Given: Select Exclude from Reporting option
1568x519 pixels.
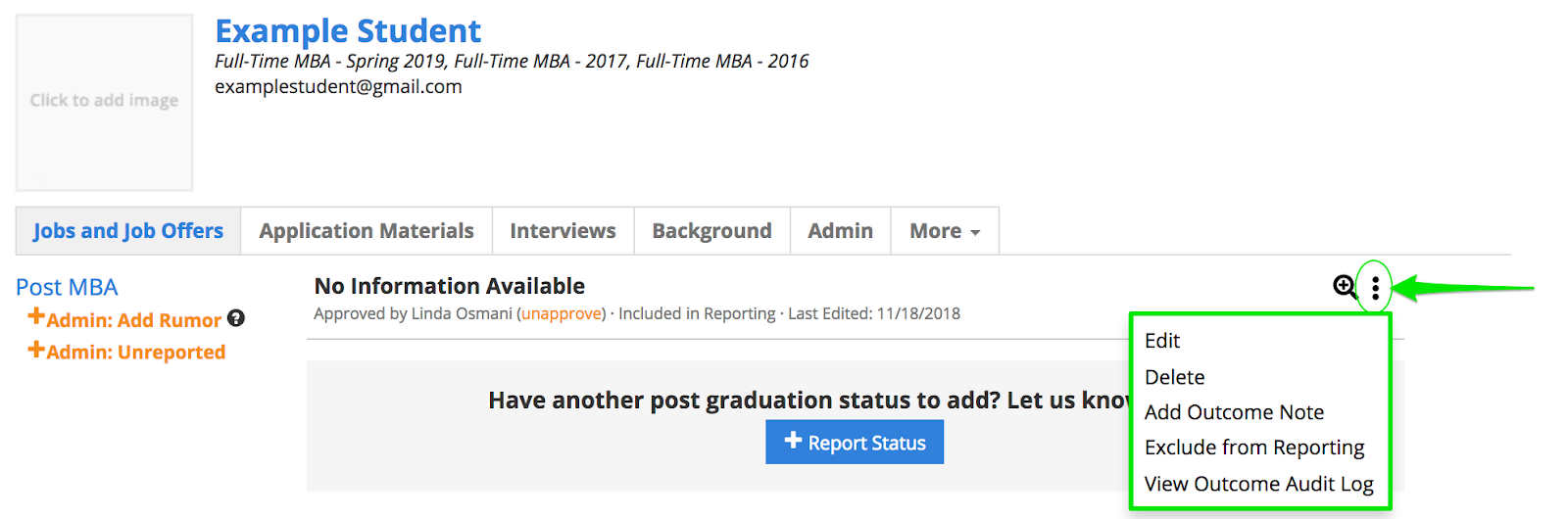Looking at the screenshot, I should pyautogui.click(x=1254, y=448).
